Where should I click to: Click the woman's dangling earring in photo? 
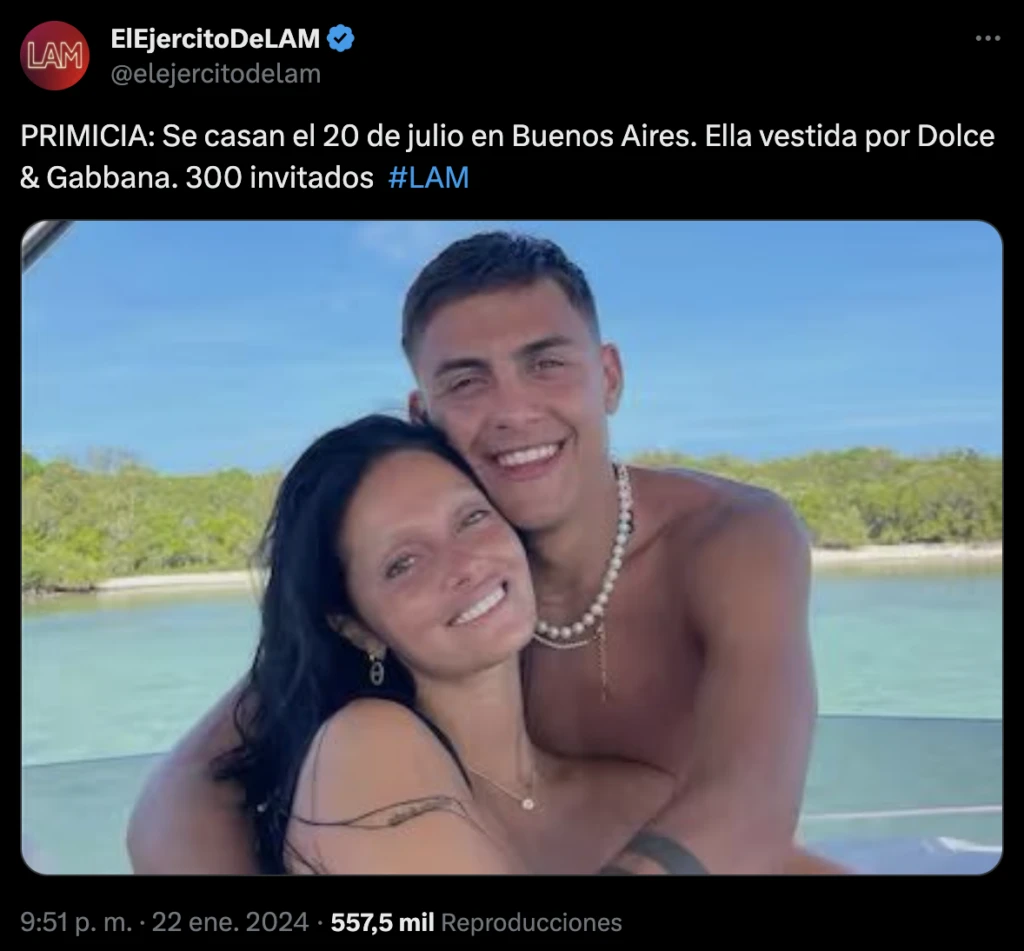(376, 666)
